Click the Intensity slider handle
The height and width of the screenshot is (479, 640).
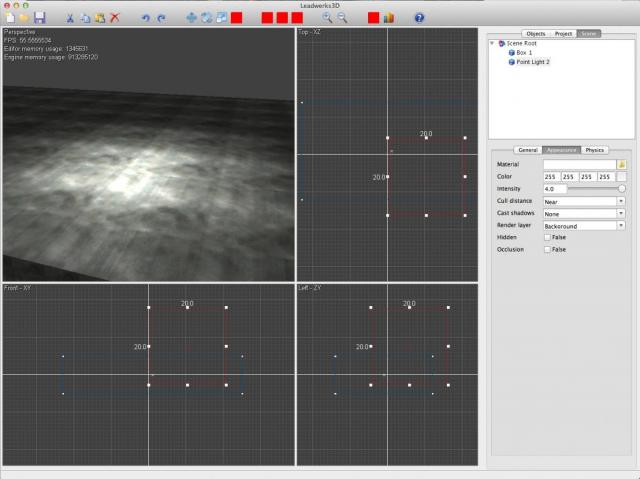coord(622,188)
